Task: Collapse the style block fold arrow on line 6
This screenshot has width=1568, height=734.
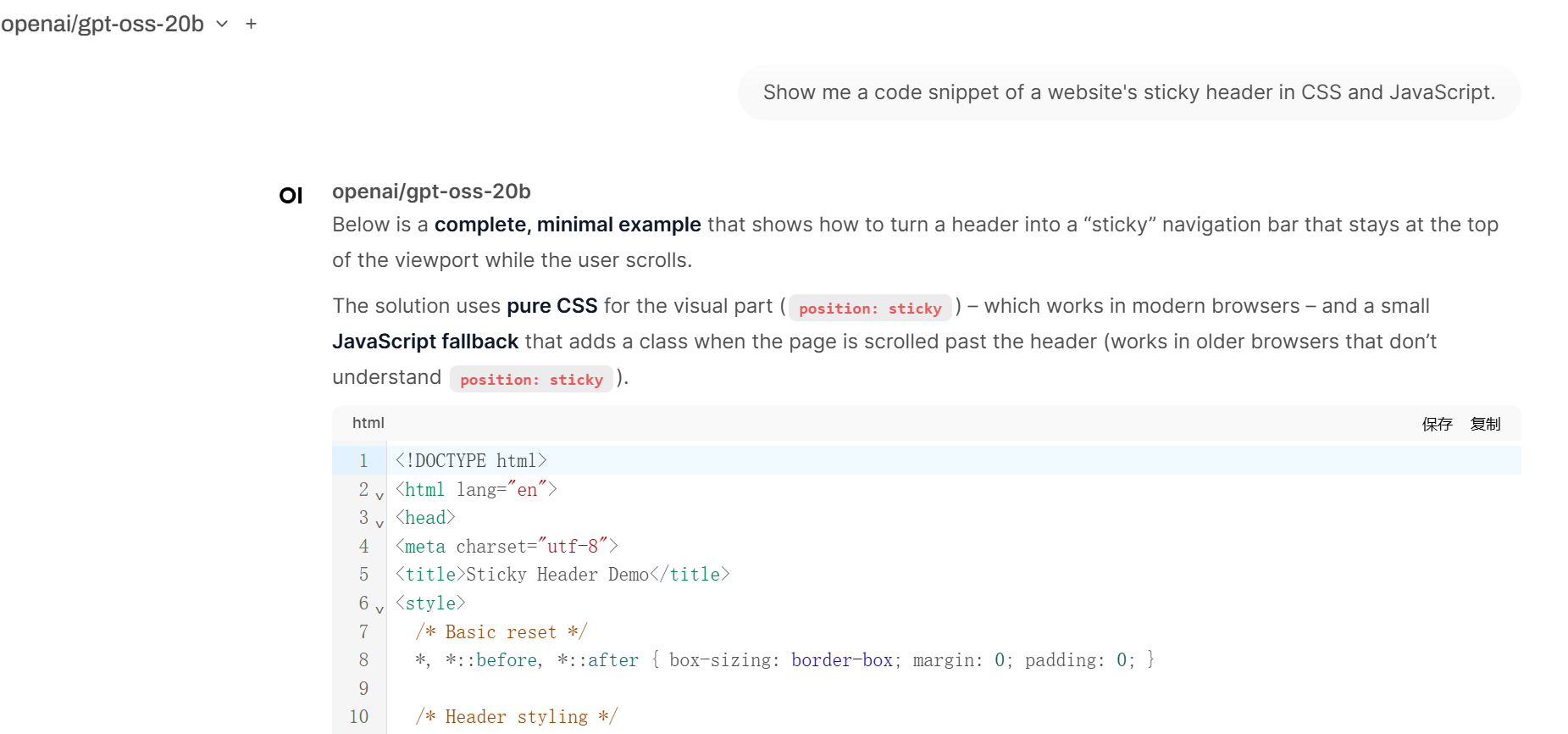Action: [x=380, y=609]
